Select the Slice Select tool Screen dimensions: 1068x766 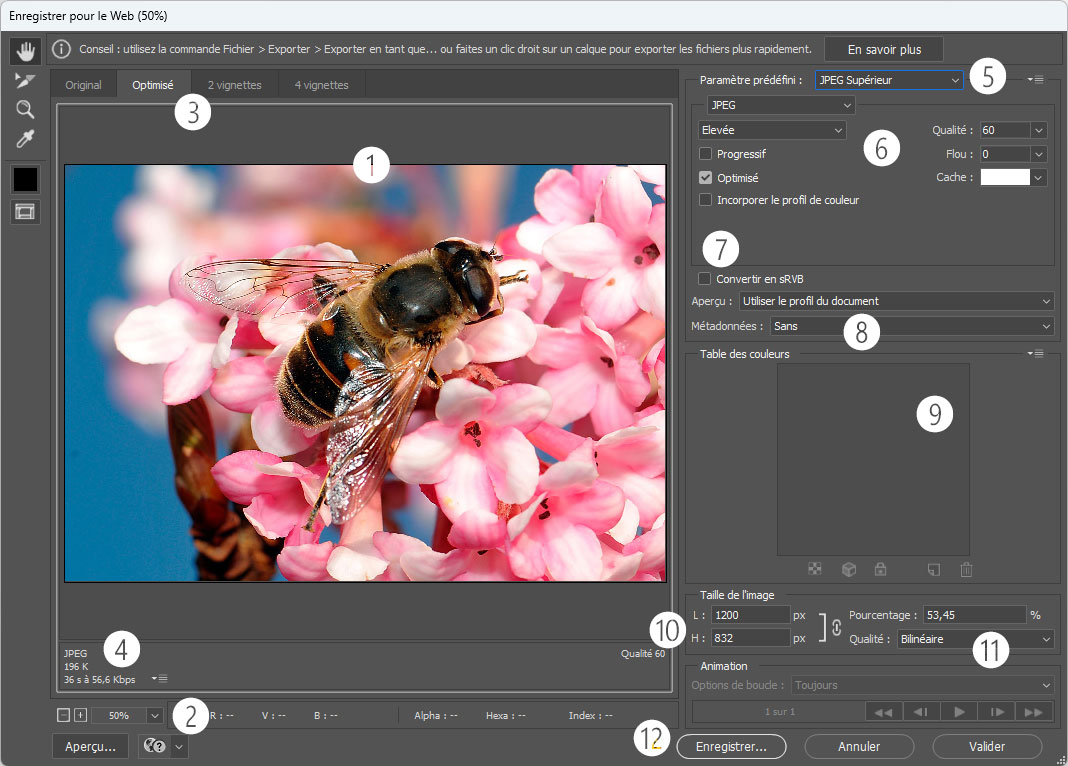25,80
